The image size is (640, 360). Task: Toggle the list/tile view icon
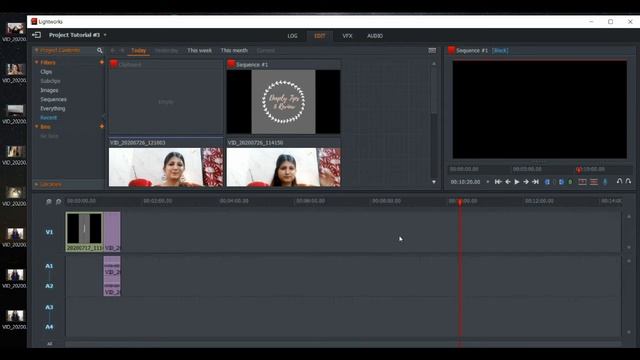pyautogui.click(x=432, y=51)
